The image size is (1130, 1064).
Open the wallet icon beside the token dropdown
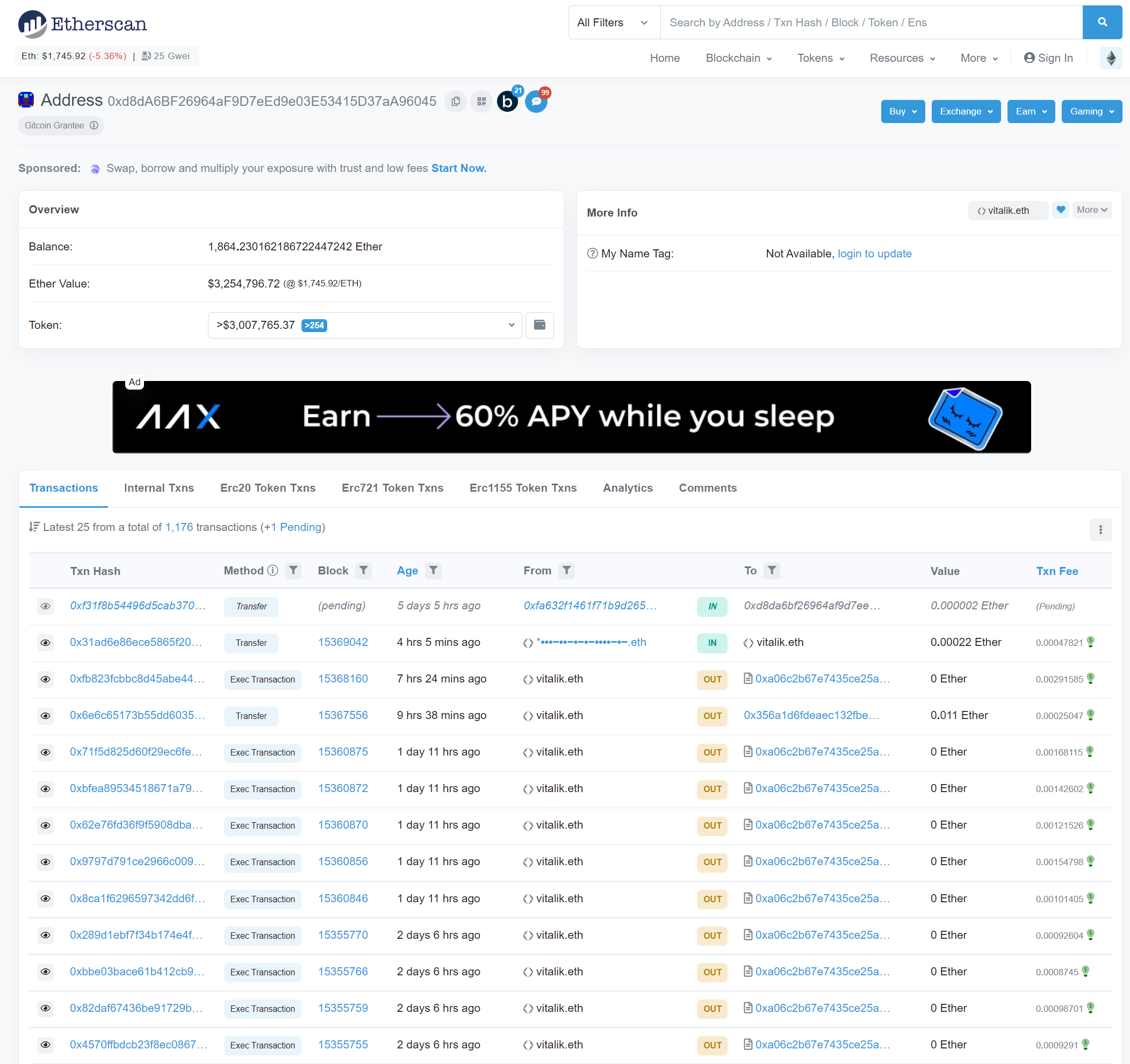coord(539,325)
